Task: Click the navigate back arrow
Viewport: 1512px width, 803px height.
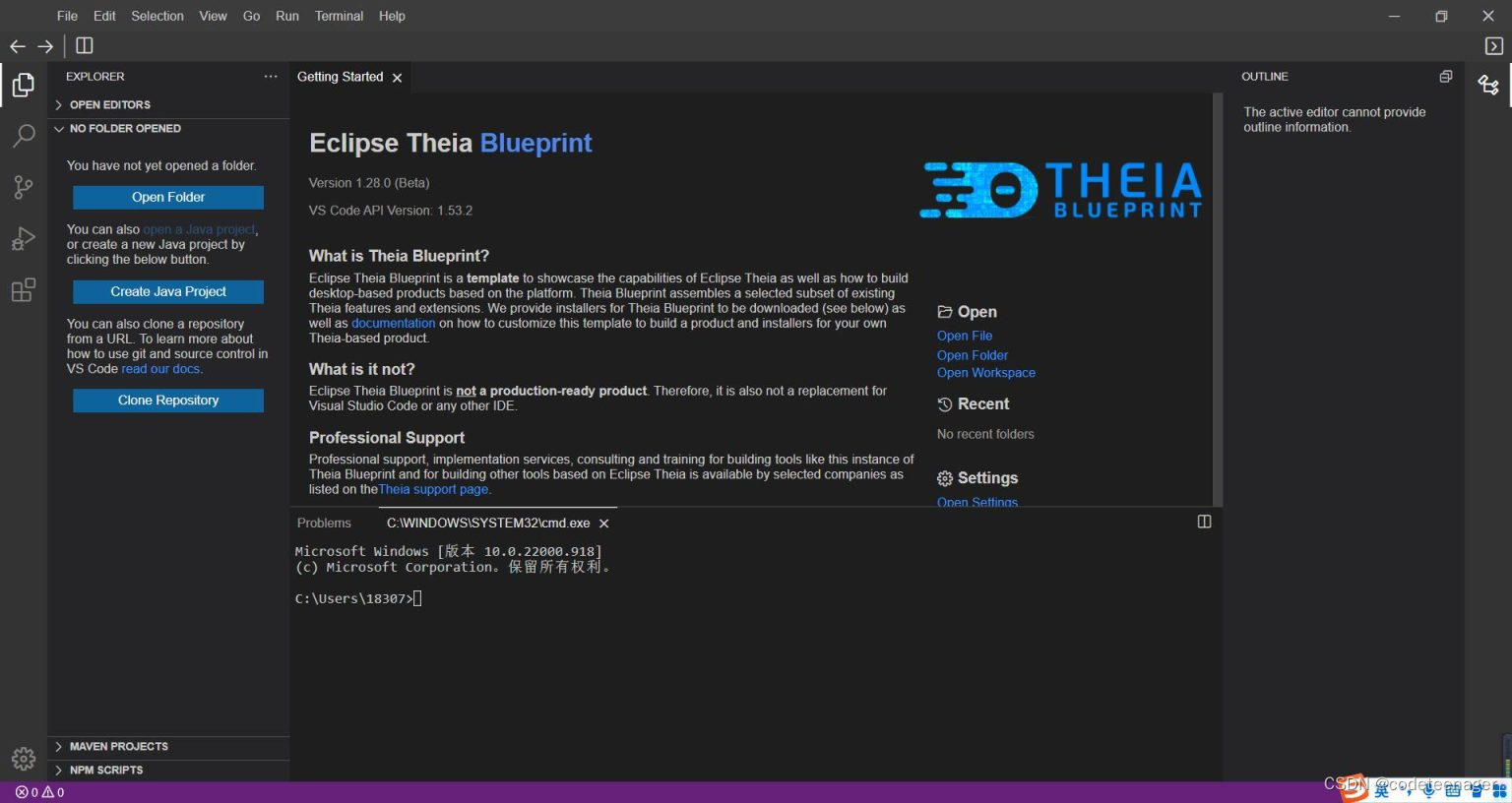Action: [x=17, y=45]
